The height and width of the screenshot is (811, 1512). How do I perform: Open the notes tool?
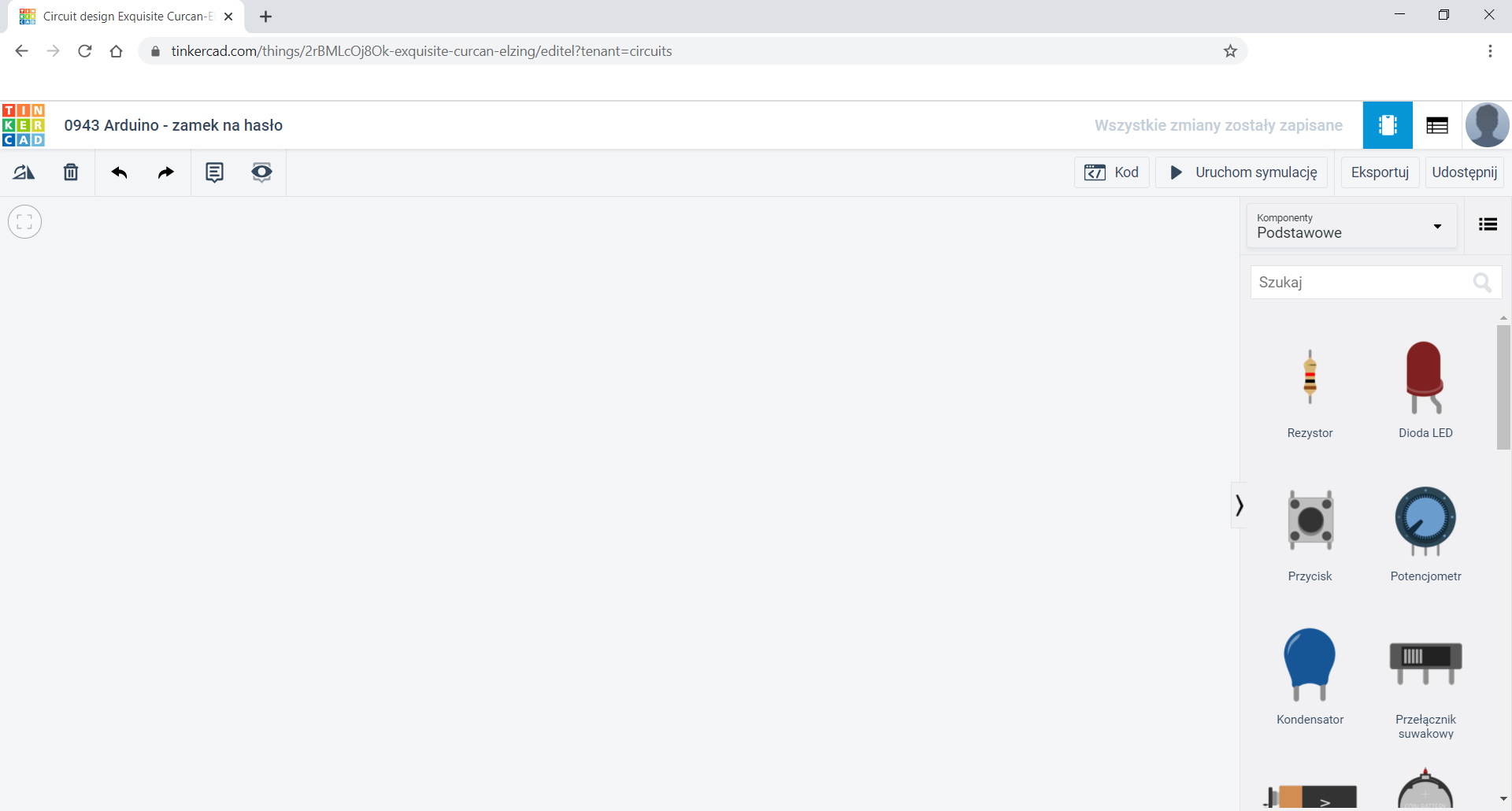point(214,172)
